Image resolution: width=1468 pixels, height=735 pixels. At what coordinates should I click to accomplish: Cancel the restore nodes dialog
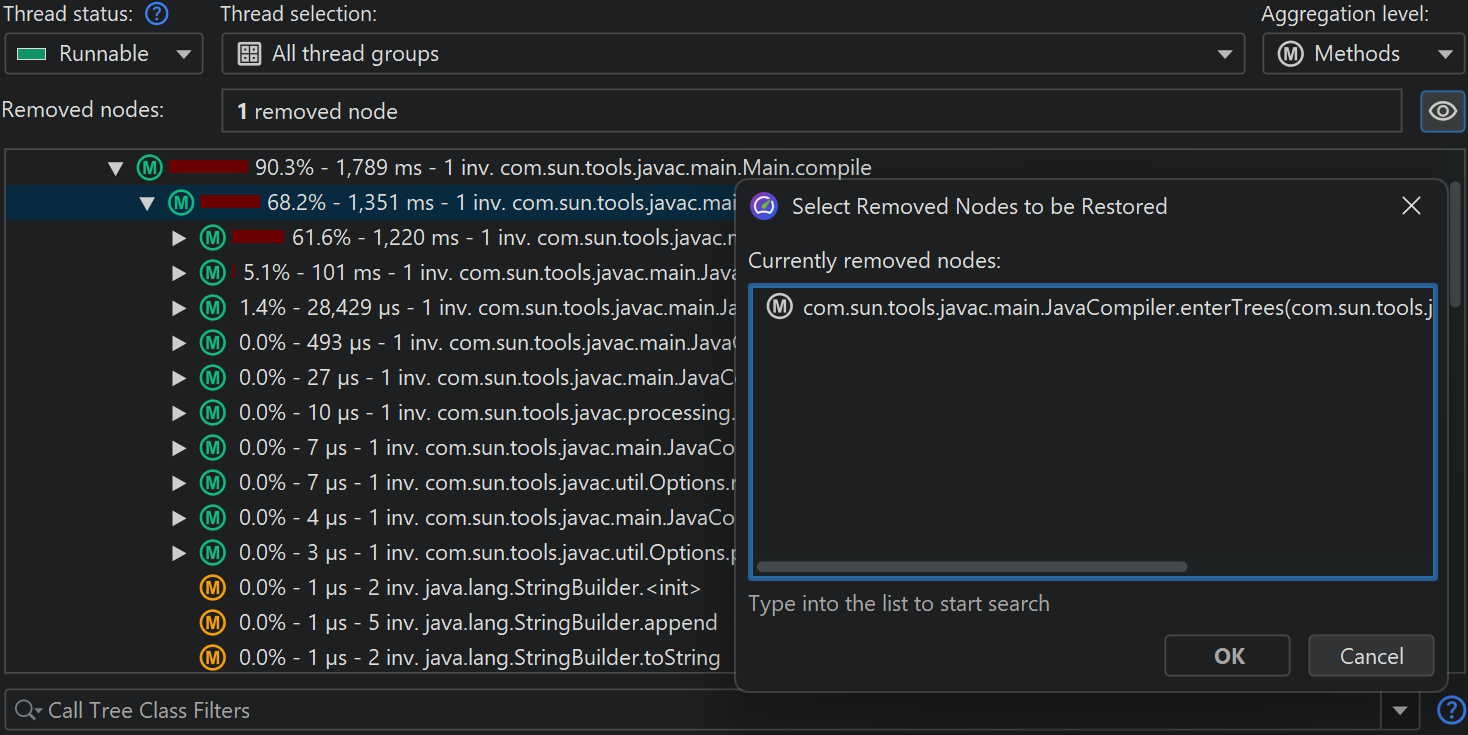coord(1371,656)
